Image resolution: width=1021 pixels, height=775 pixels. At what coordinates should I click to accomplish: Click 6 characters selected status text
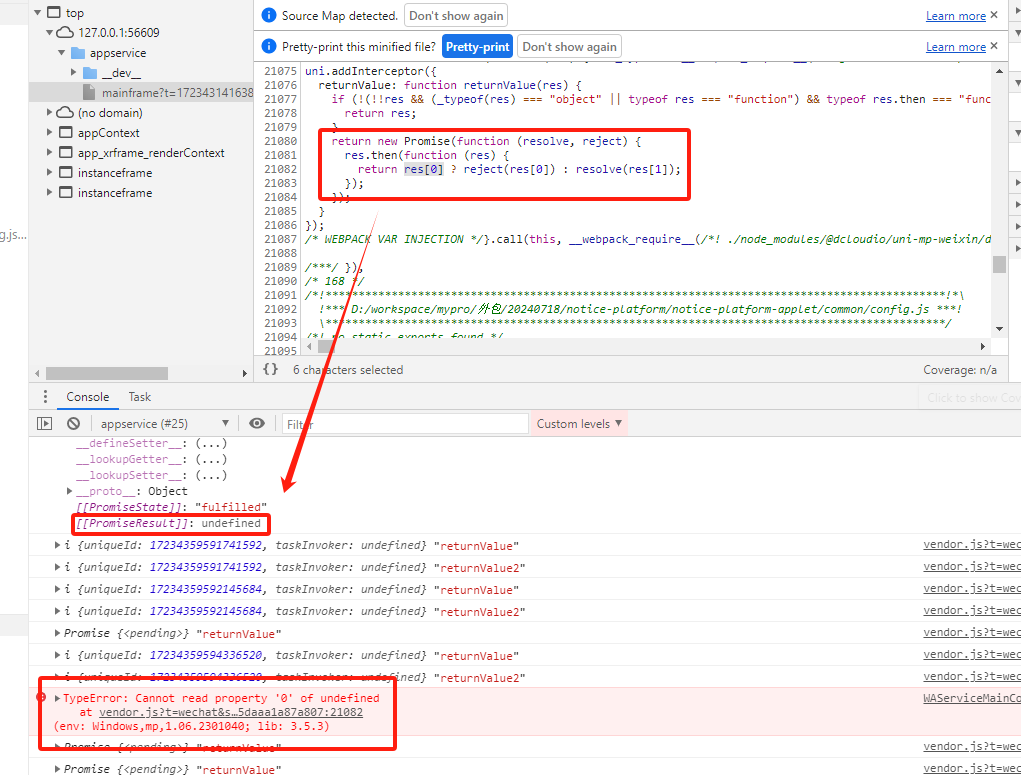[x=348, y=370]
